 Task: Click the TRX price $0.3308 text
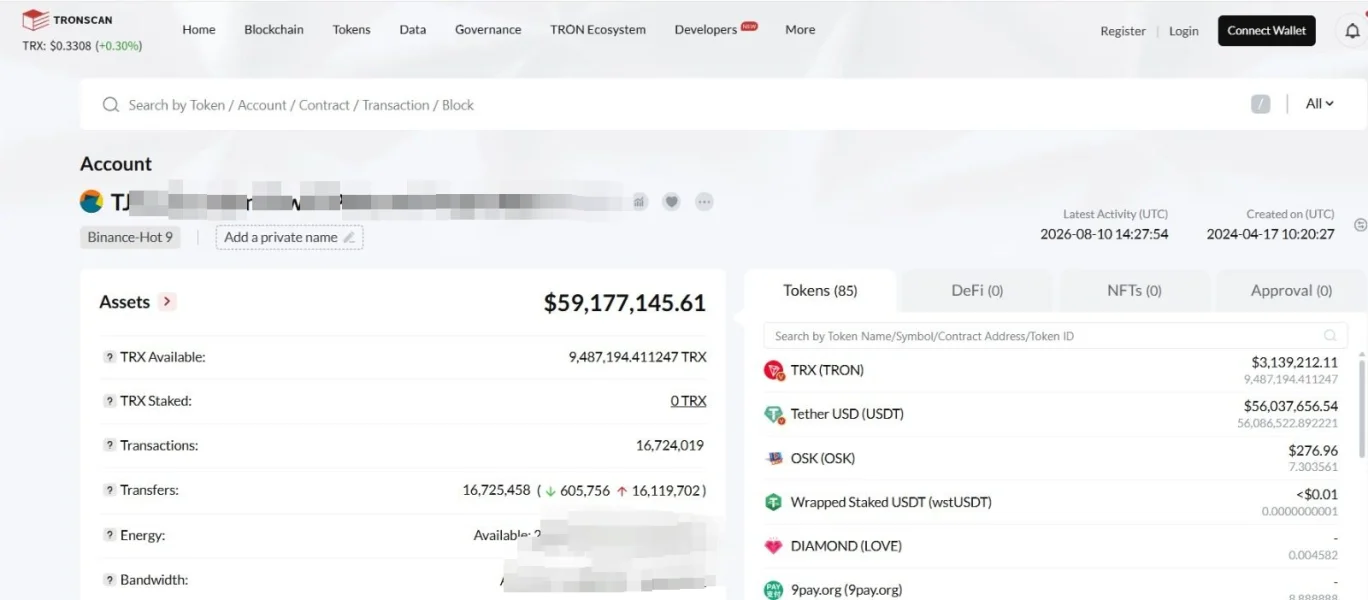(x=56, y=46)
